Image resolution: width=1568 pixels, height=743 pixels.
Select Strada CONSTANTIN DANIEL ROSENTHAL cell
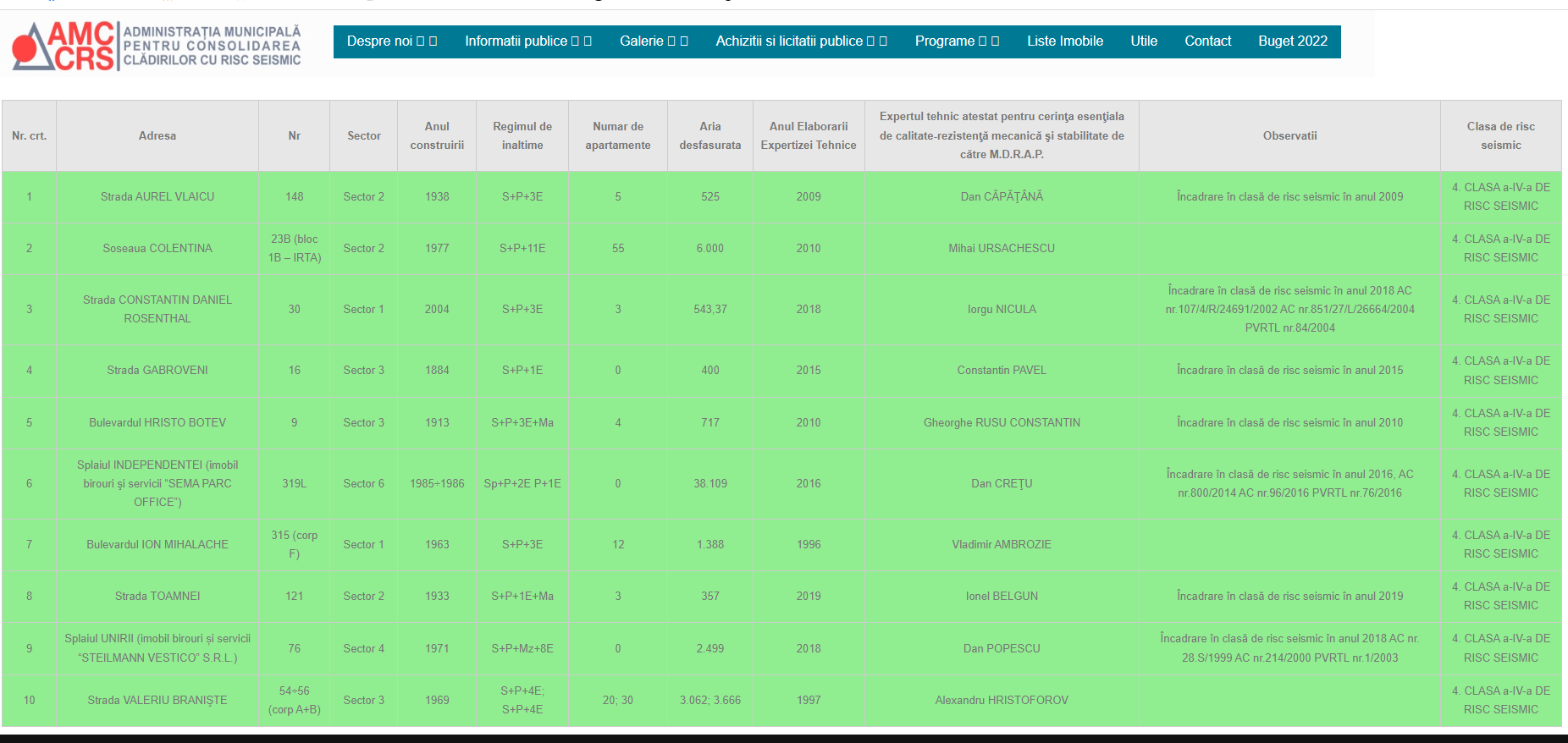[x=157, y=309]
